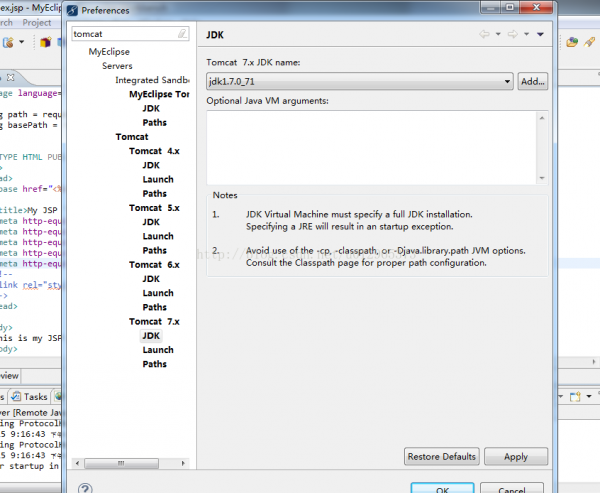Select JDK under Tomcat 7.x

coord(151,336)
